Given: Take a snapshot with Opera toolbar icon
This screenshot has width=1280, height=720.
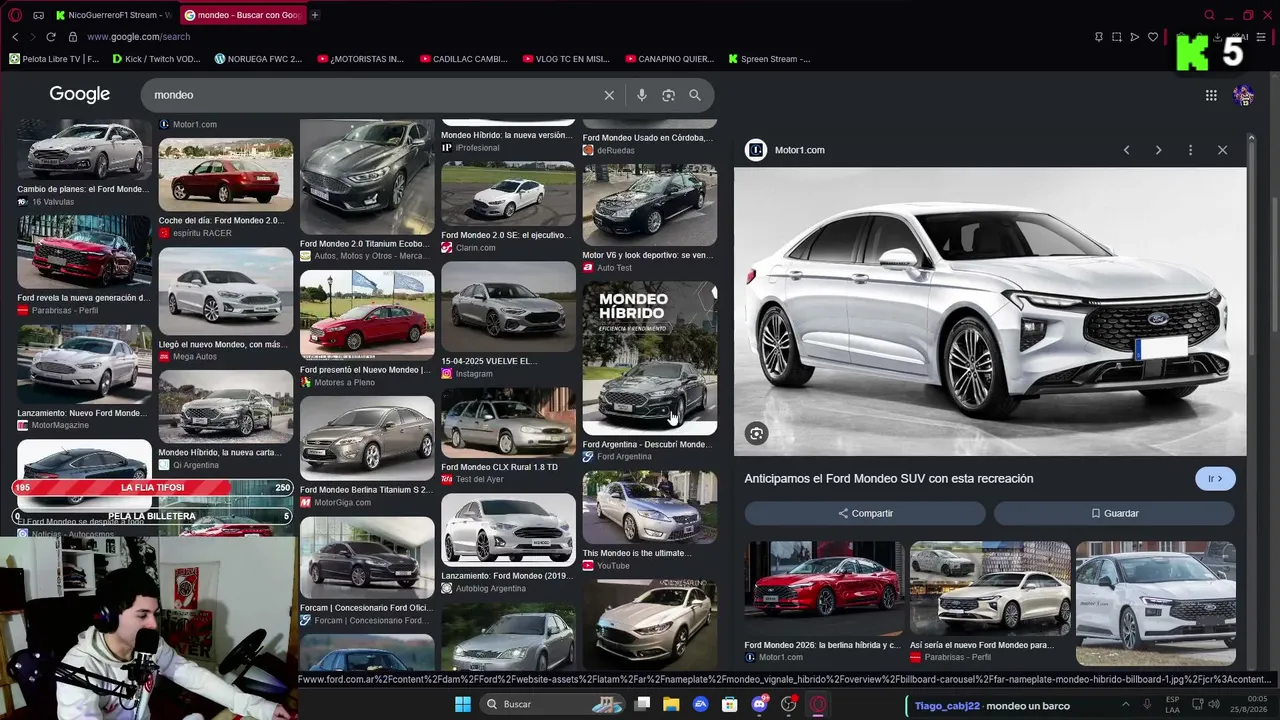Looking at the screenshot, I should pyautogui.click(x=1117, y=37).
